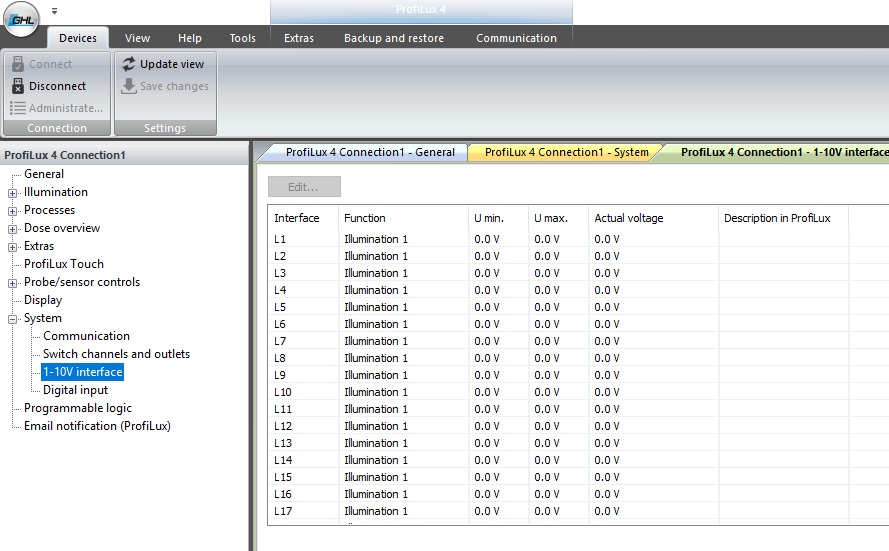Switch to ProfiLux 4 Connection1 - General tab
889x551 pixels.
click(x=370, y=152)
